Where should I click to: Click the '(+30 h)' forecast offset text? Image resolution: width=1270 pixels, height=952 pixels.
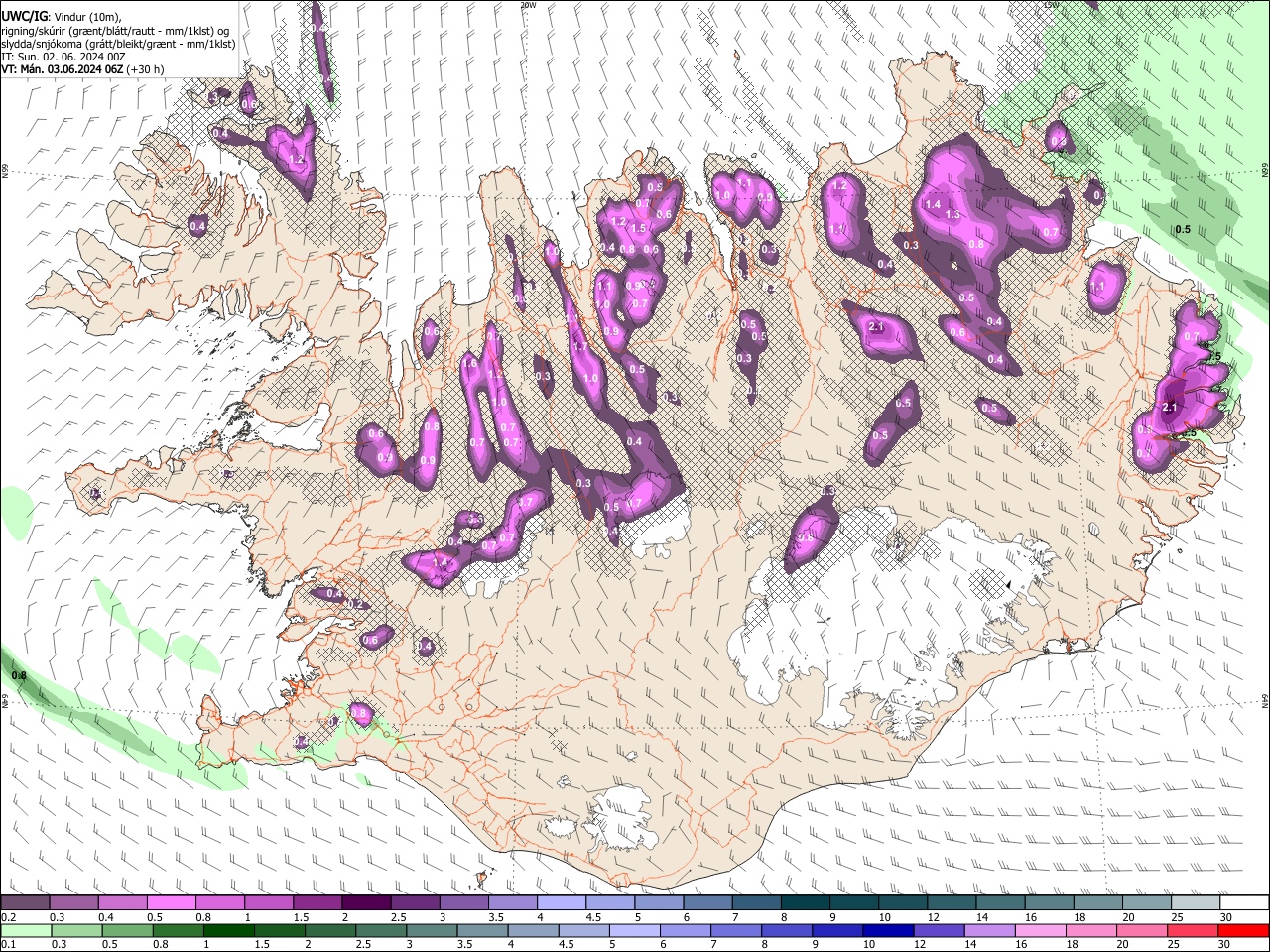(145, 69)
